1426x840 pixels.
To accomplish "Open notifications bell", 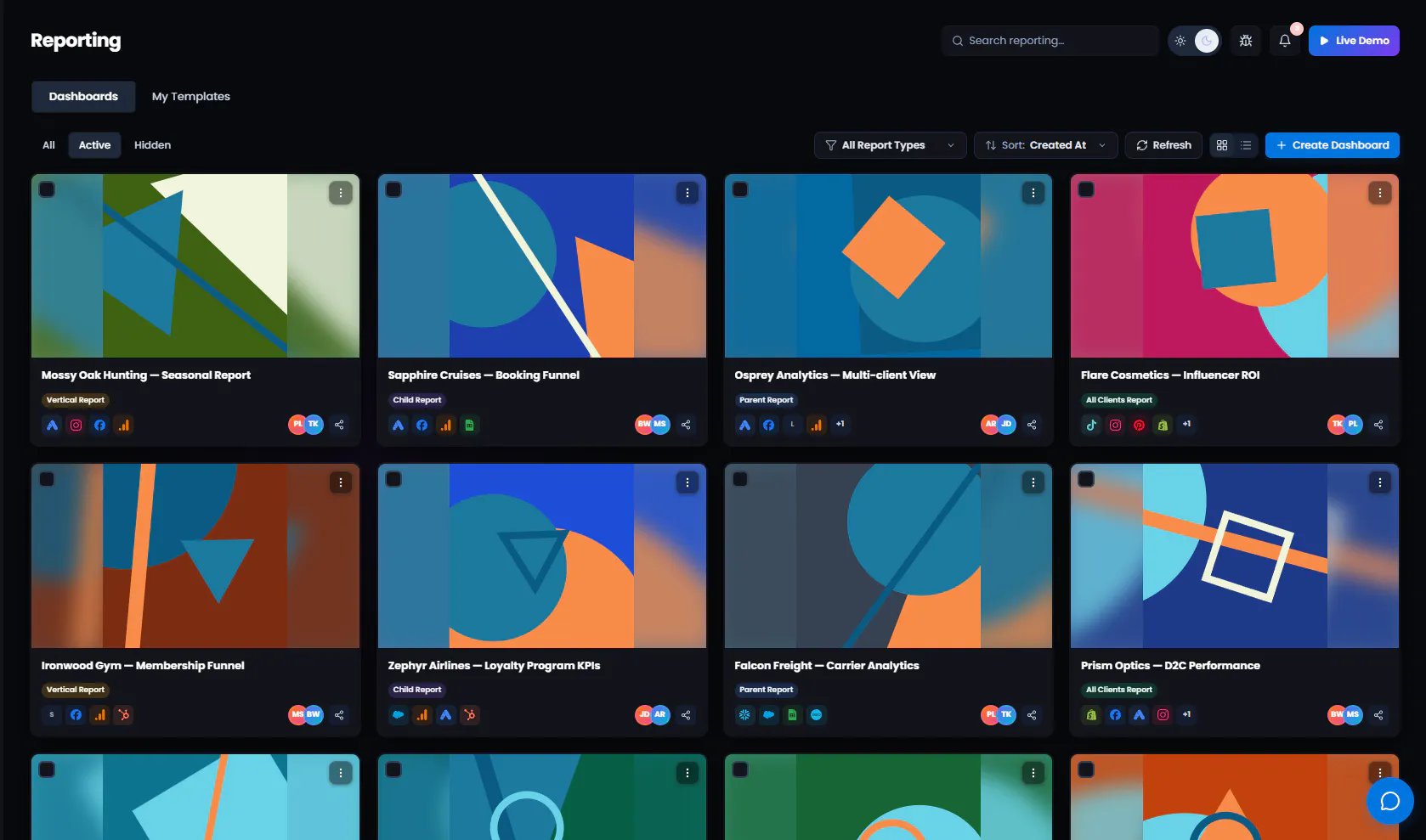I will click(x=1285, y=41).
